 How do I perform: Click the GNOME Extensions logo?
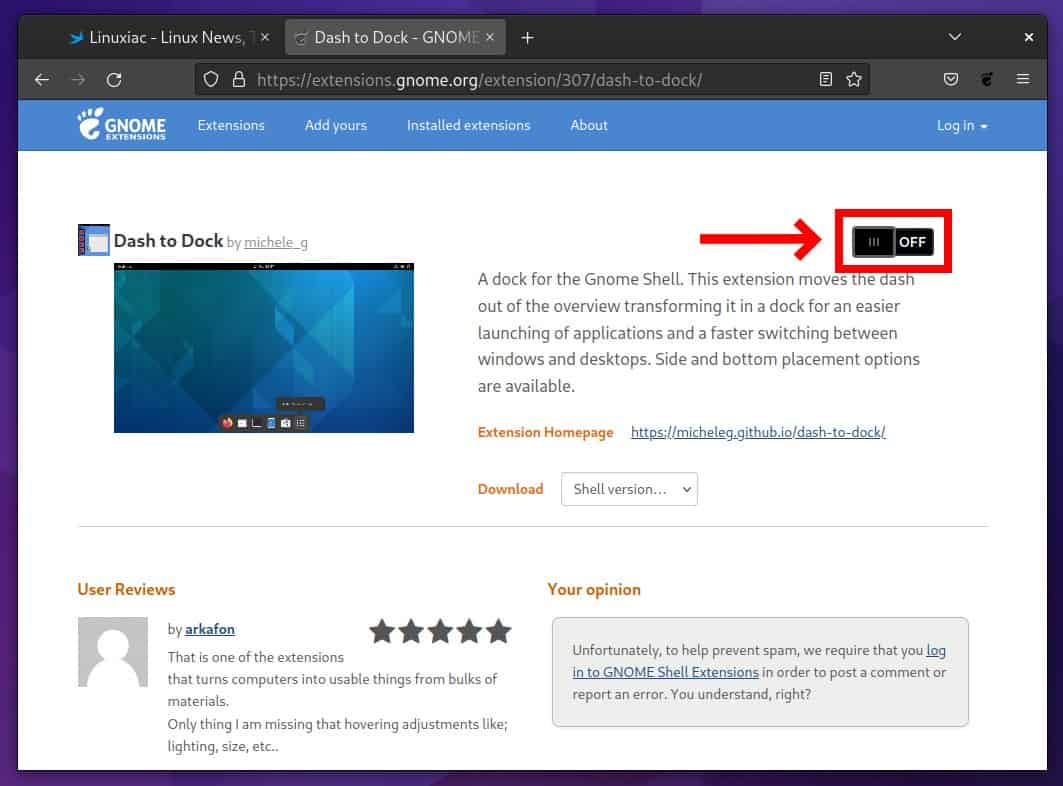pos(122,125)
